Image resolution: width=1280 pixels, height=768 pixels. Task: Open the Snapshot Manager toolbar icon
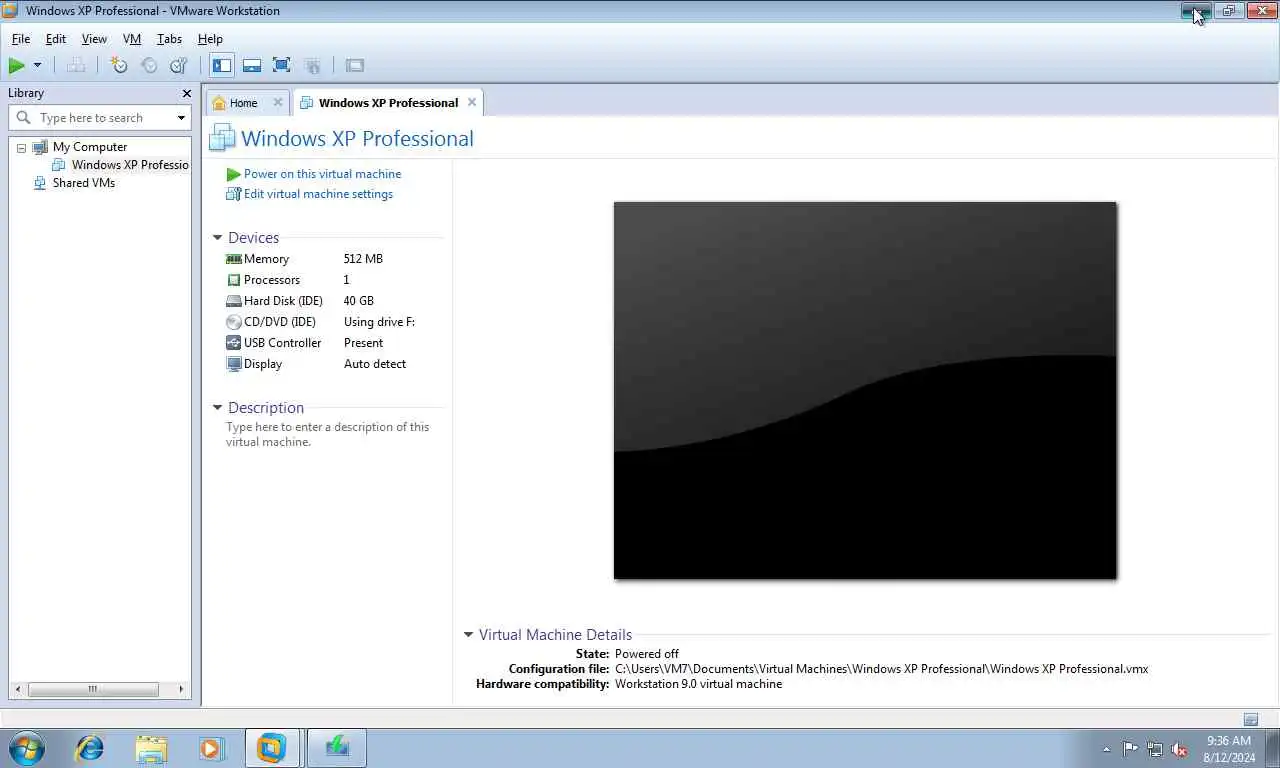(179, 66)
